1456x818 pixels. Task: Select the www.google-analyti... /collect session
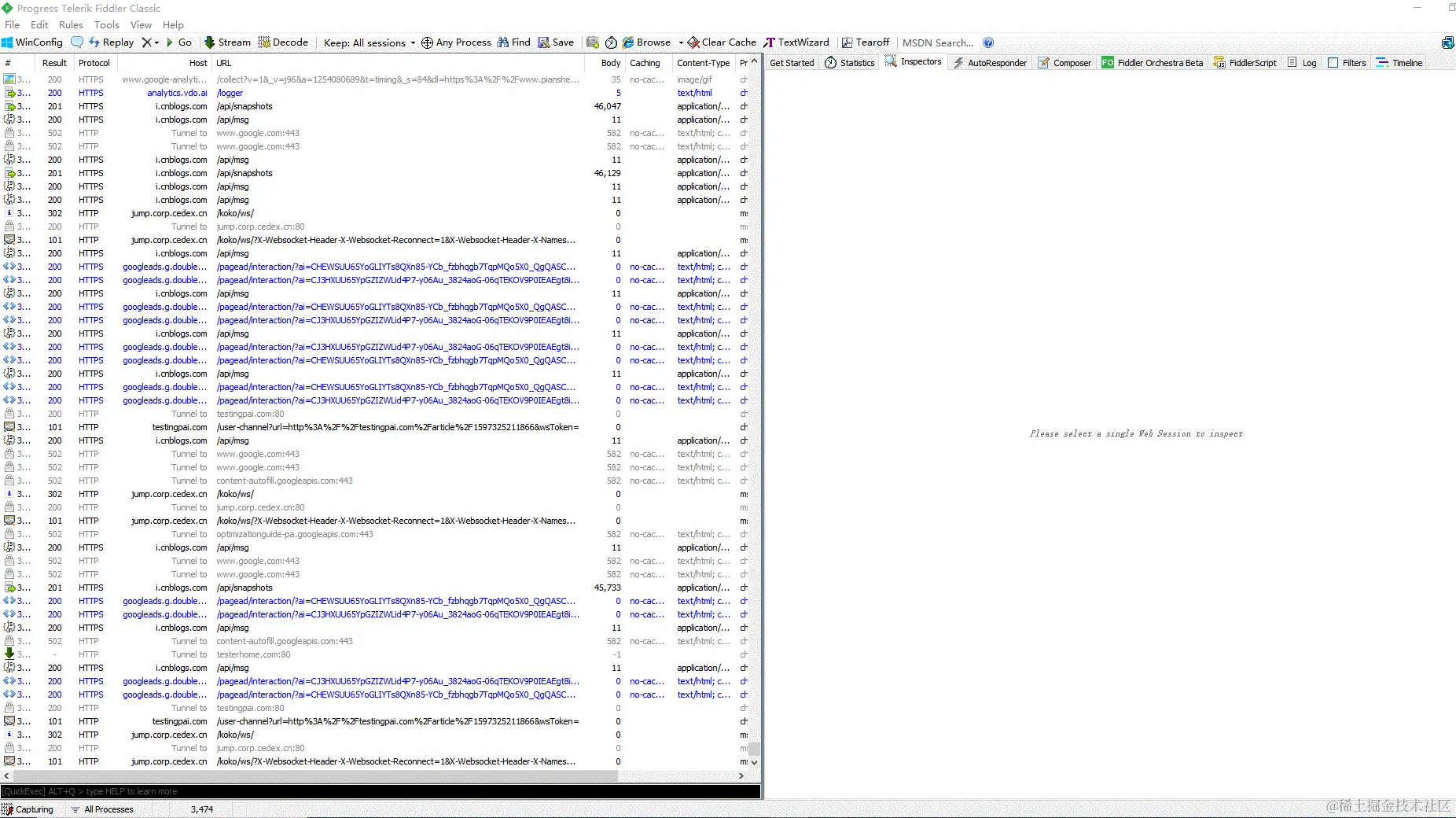click(x=374, y=79)
